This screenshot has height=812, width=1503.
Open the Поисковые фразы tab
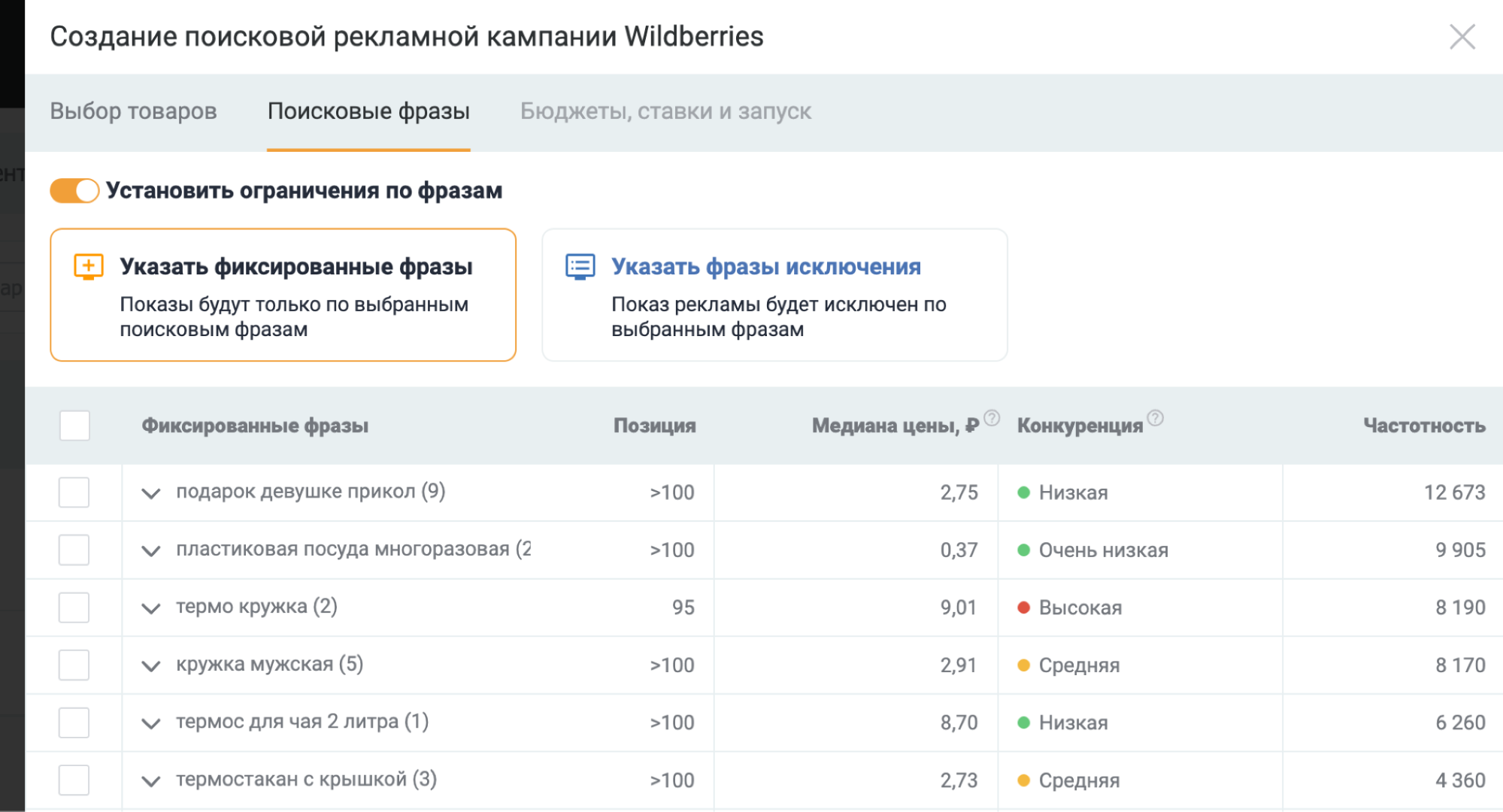(x=368, y=111)
